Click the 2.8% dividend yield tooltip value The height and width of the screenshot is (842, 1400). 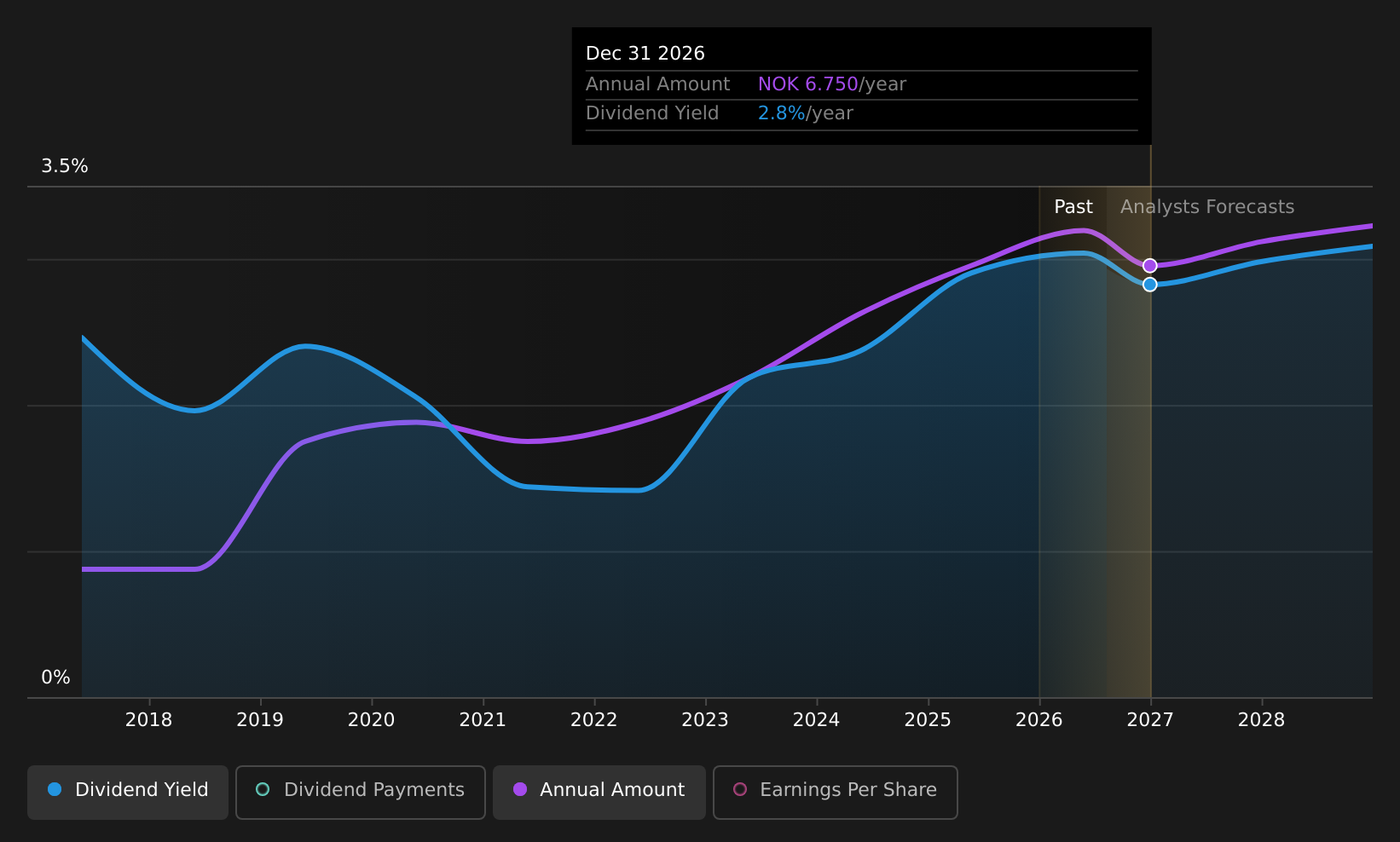(781, 113)
